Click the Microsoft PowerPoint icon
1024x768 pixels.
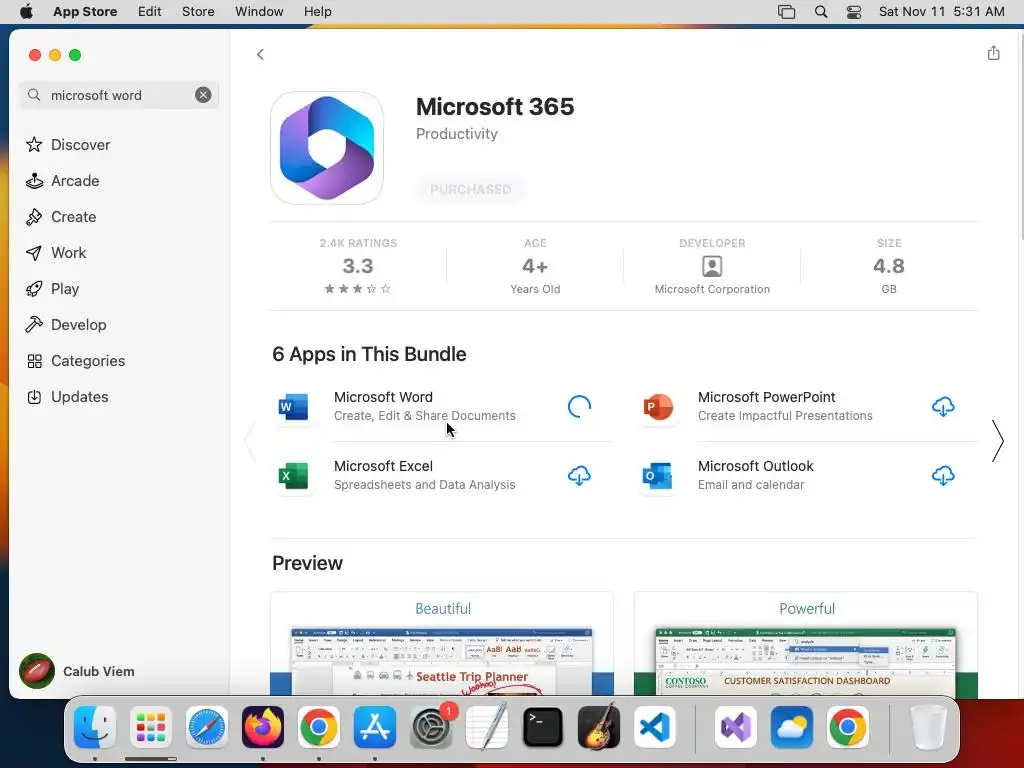pyautogui.click(x=657, y=406)
